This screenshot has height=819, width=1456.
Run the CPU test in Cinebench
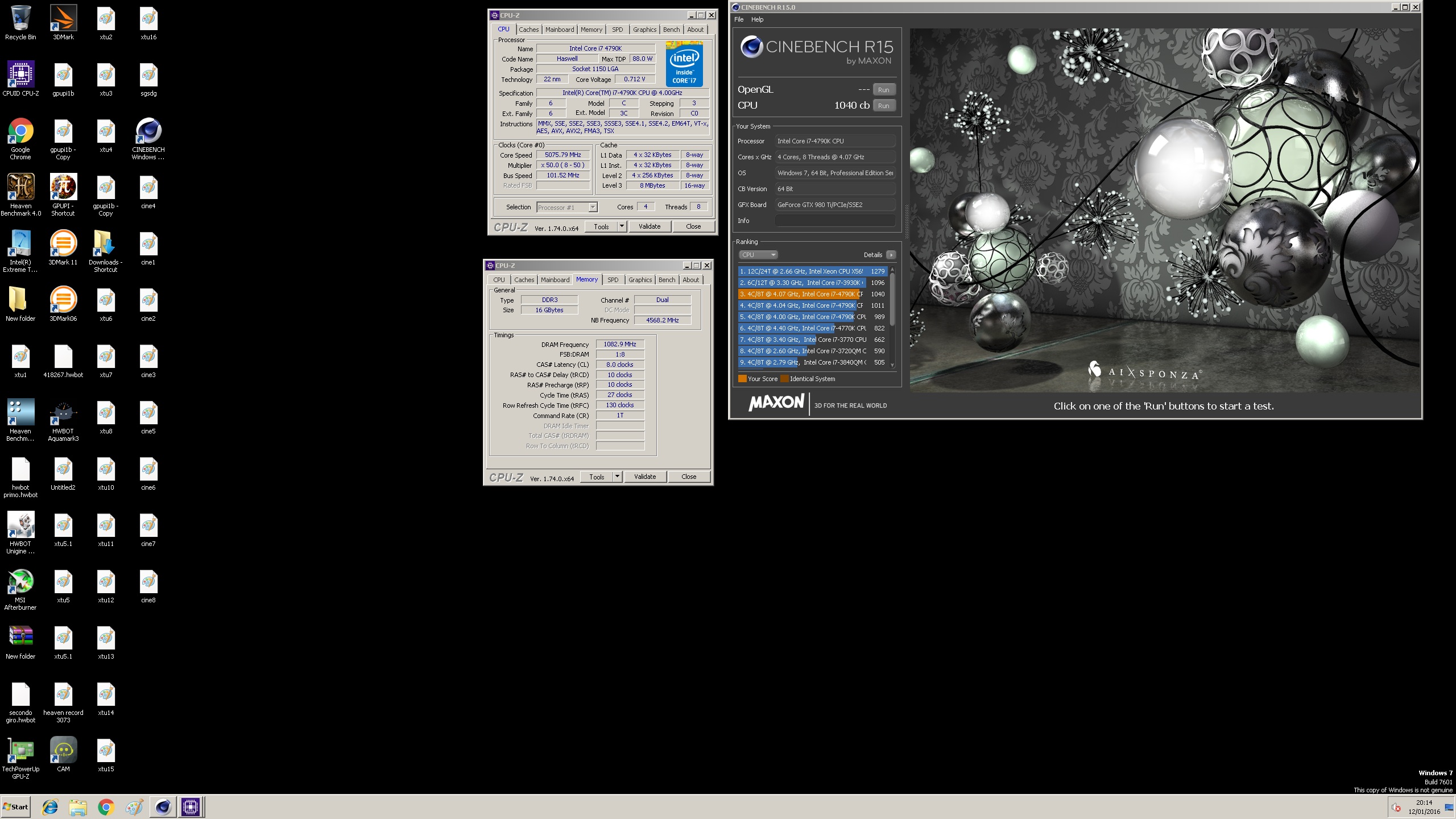coord(883,106)
